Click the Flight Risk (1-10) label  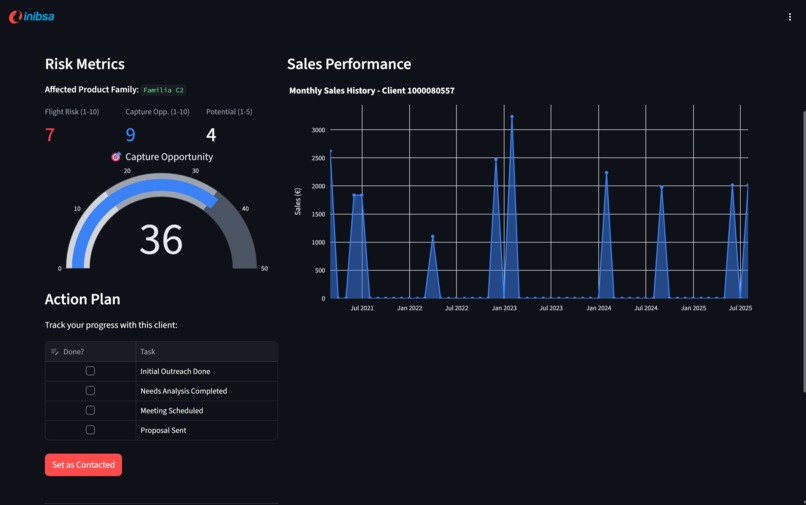pos(72,112)
